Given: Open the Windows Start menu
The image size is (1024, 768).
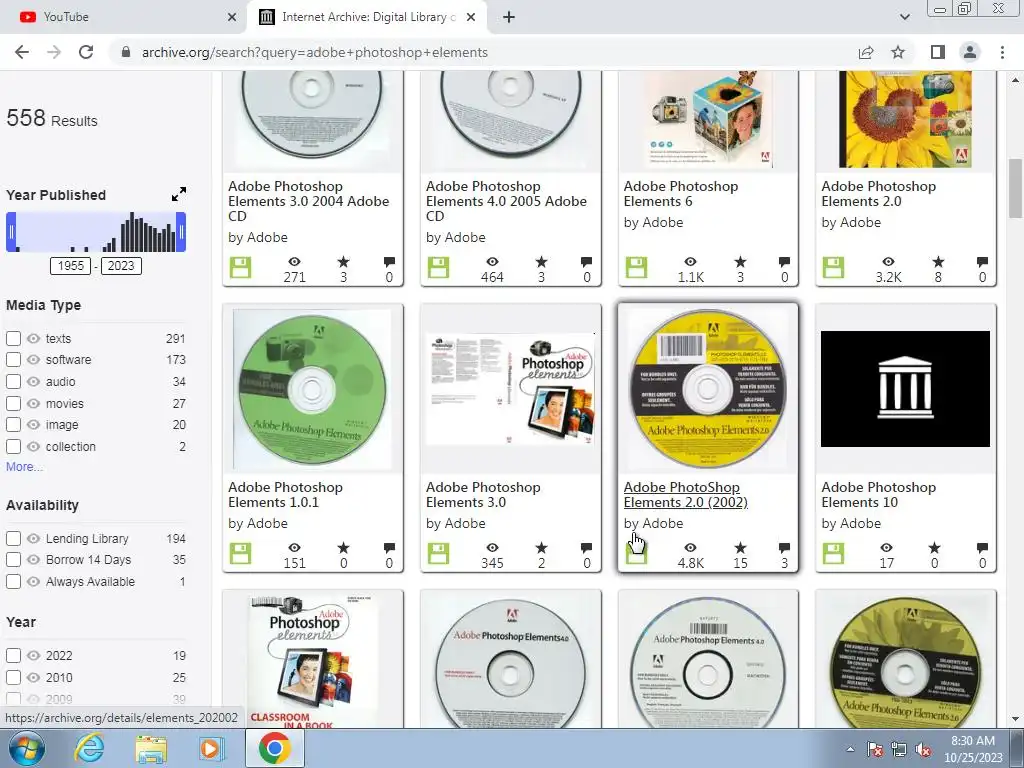Looking at the screenshot, I should (x=27, y=748).
